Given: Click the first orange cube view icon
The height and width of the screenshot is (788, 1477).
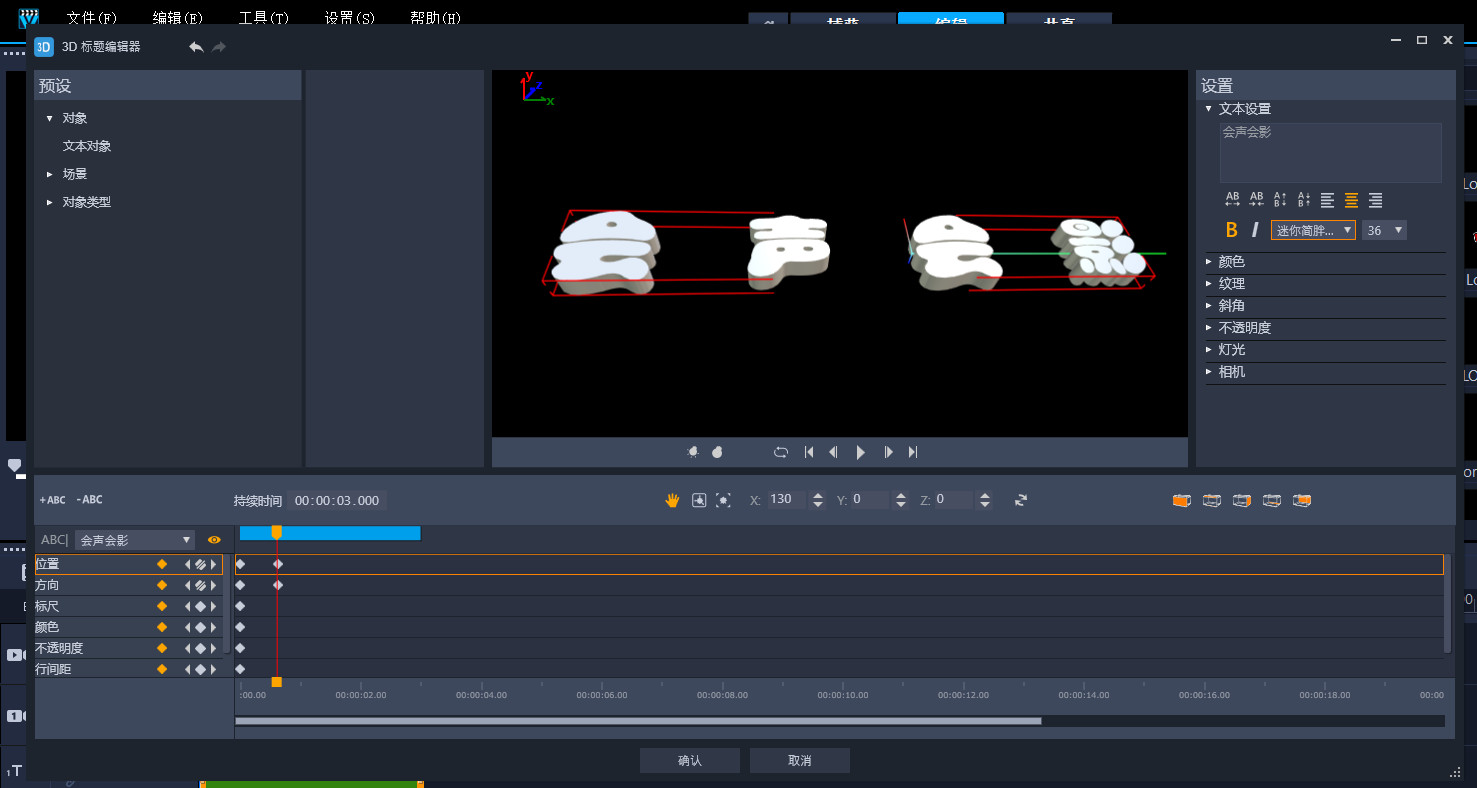Looking at the screenshot, I should click(x=1182, y=500).
